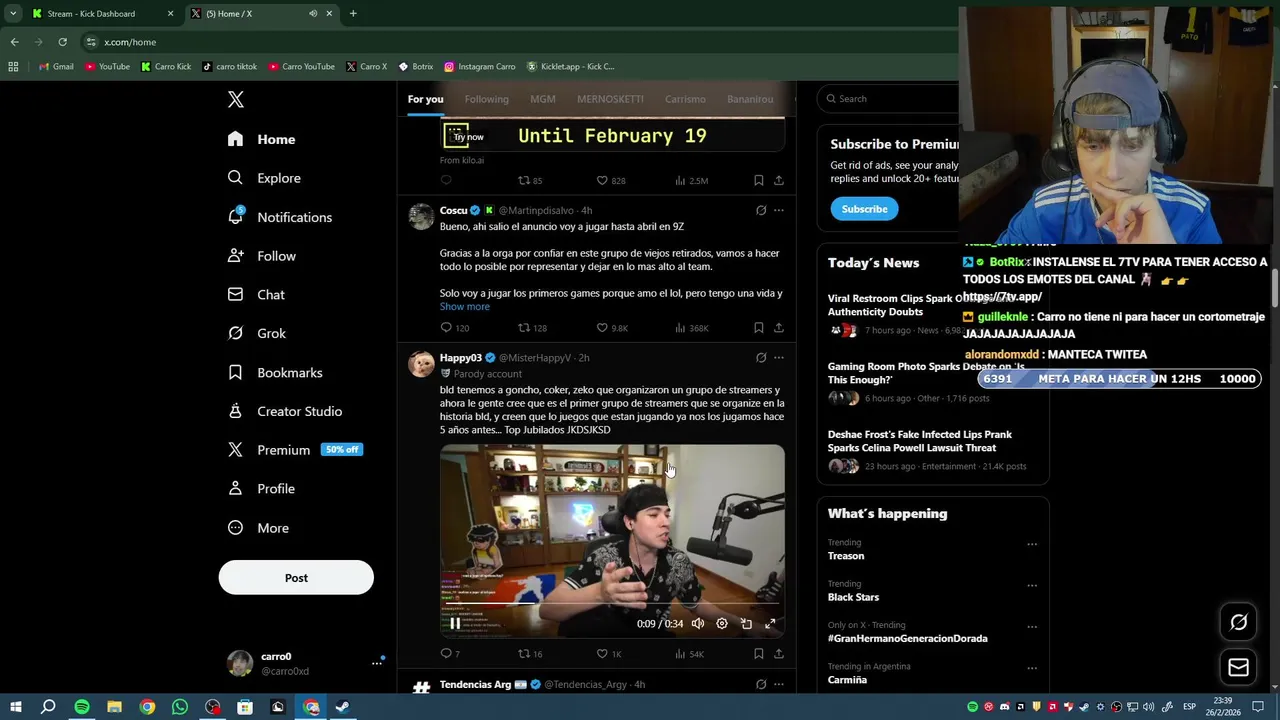Switch to the Carrismo tab
The height and width of the screenshot is (720, 1280).
point(685,99)
